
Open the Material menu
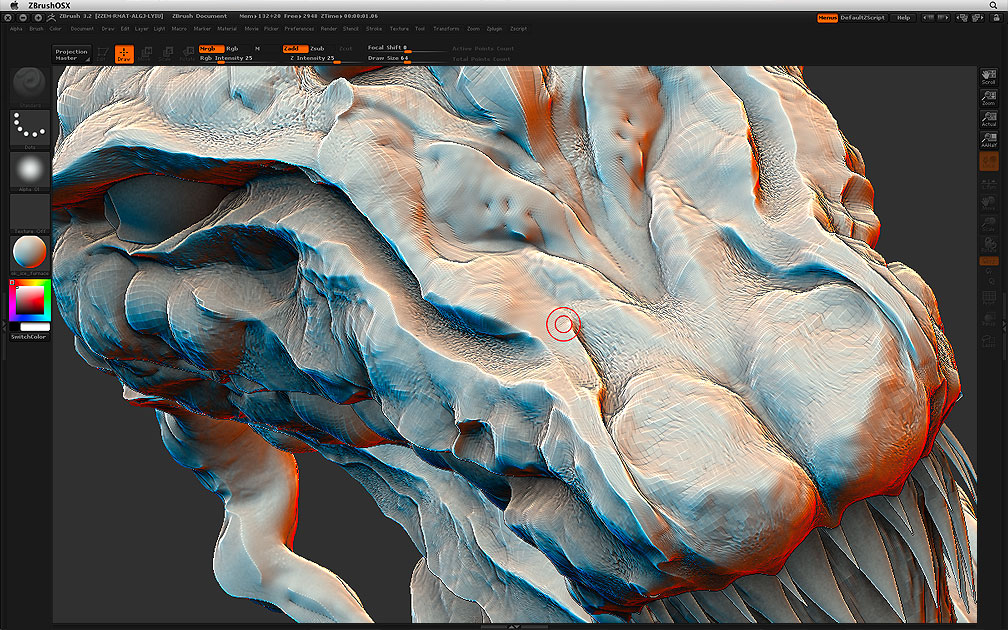point(227,29)
